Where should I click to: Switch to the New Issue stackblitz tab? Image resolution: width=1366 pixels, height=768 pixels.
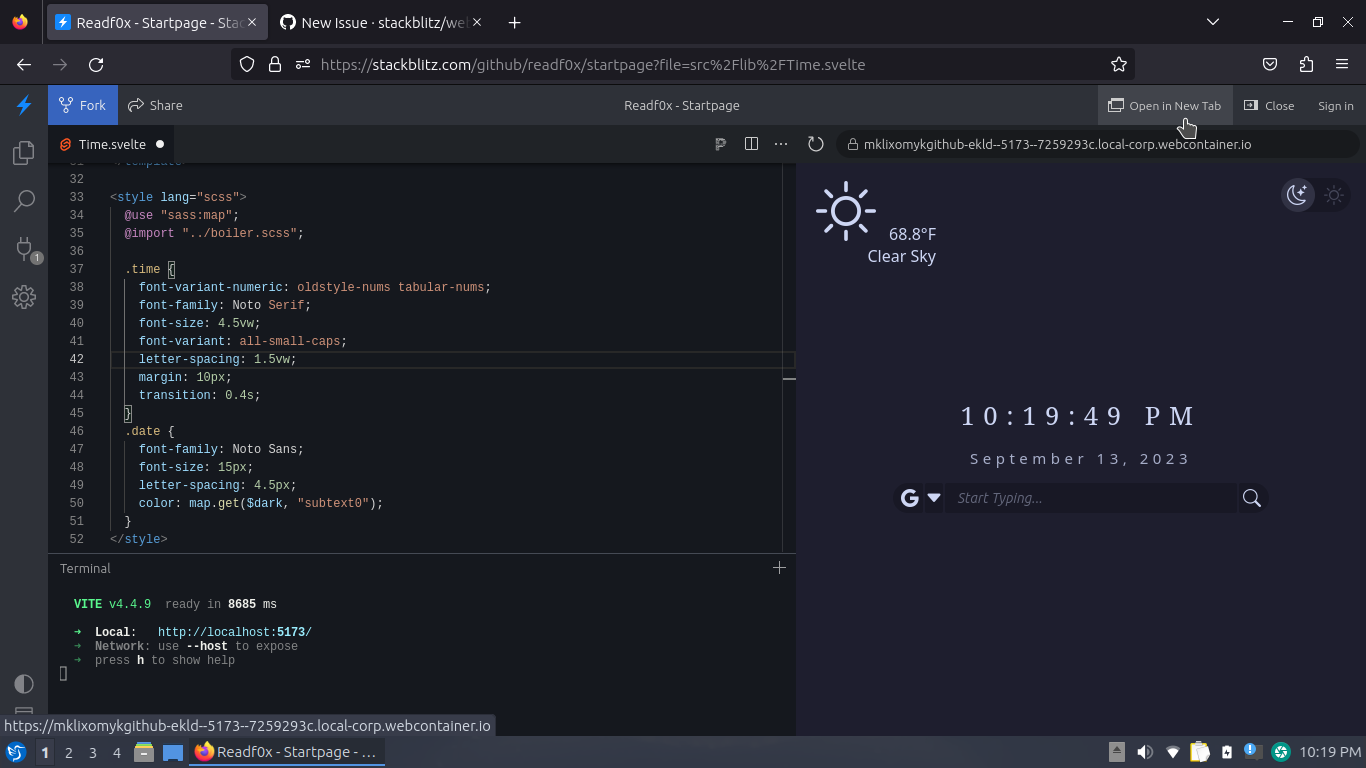[x=370, y=22]
